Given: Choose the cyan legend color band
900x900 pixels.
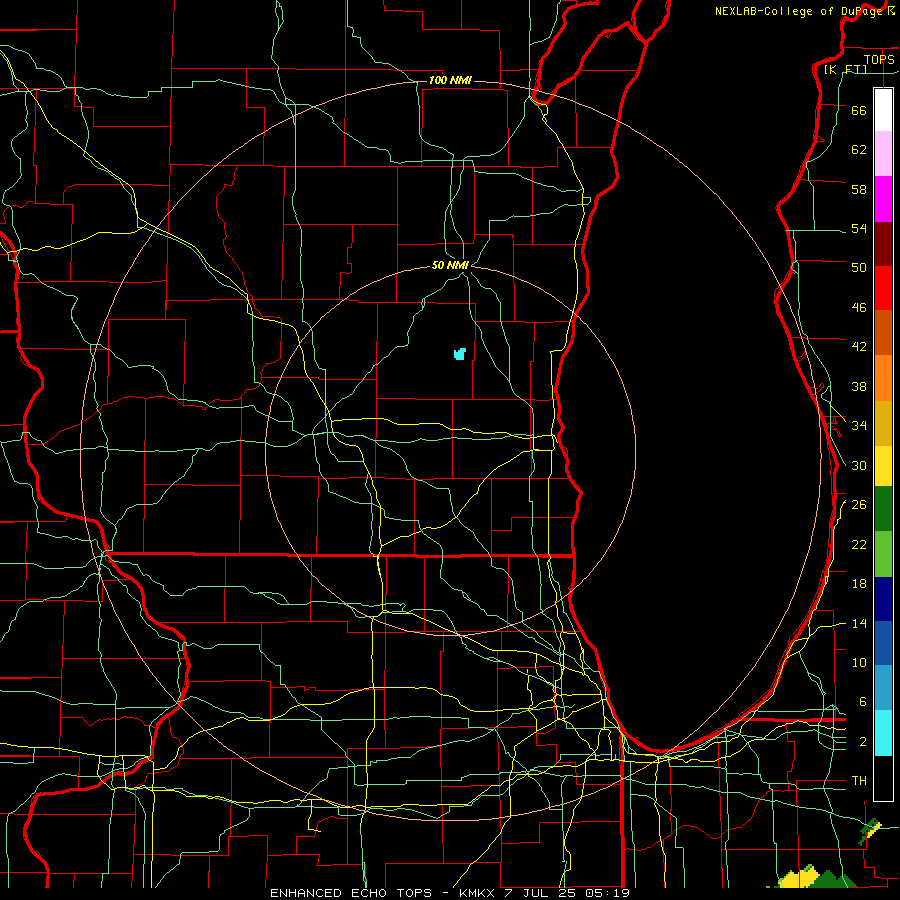Looking at the screenshot, I should coord(883,733).
